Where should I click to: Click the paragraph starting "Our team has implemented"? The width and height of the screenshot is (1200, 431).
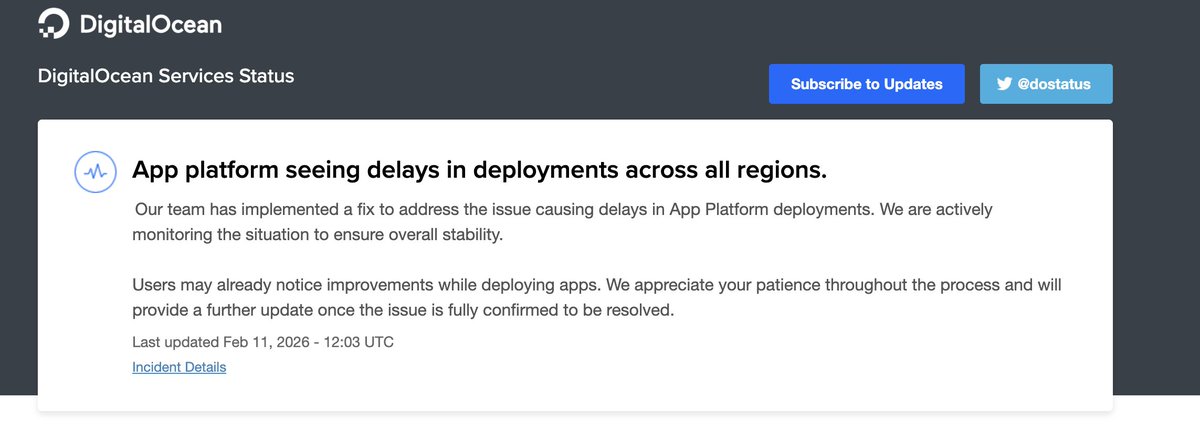tap(563, 223)
